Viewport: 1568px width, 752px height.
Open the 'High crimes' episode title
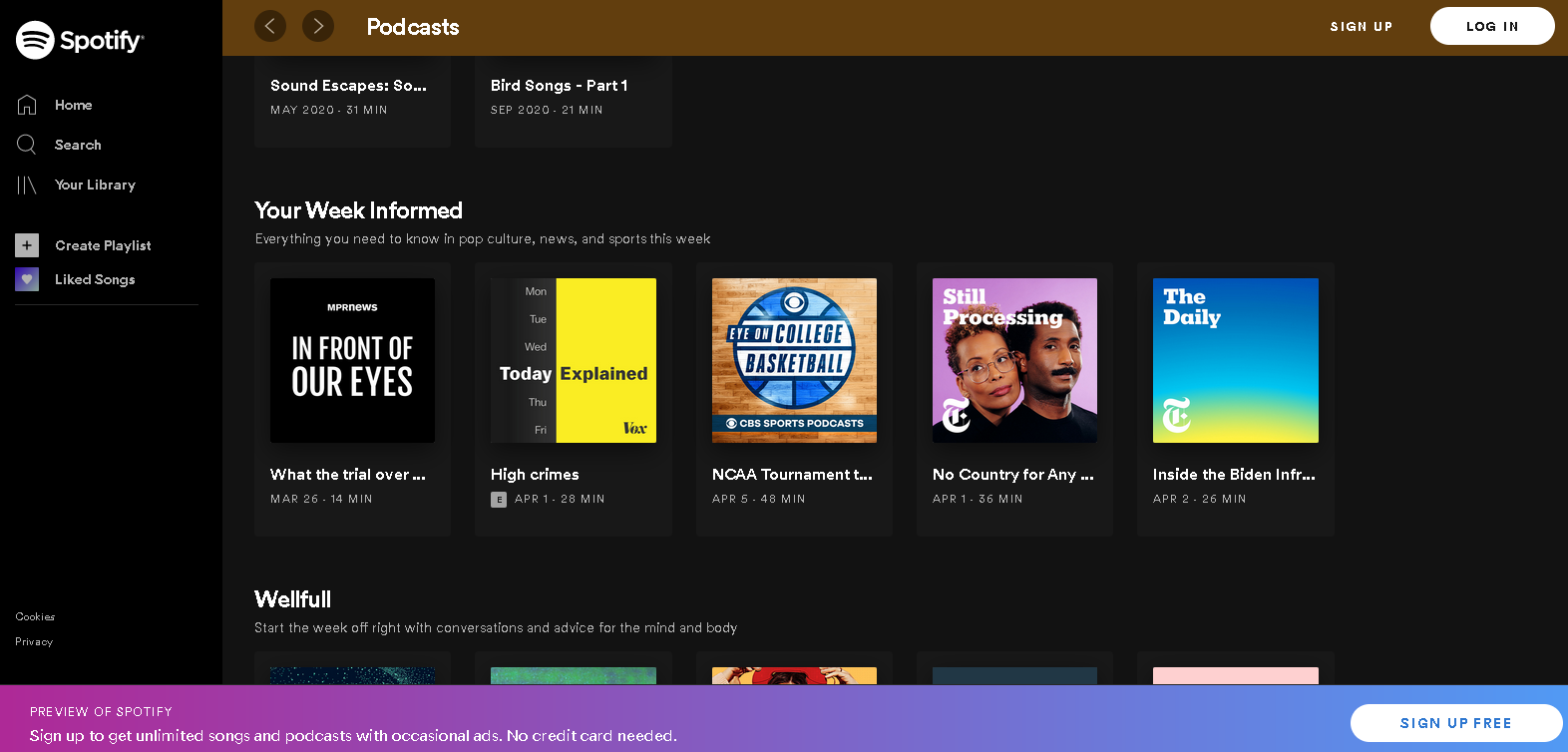click(x=535, y=475)
